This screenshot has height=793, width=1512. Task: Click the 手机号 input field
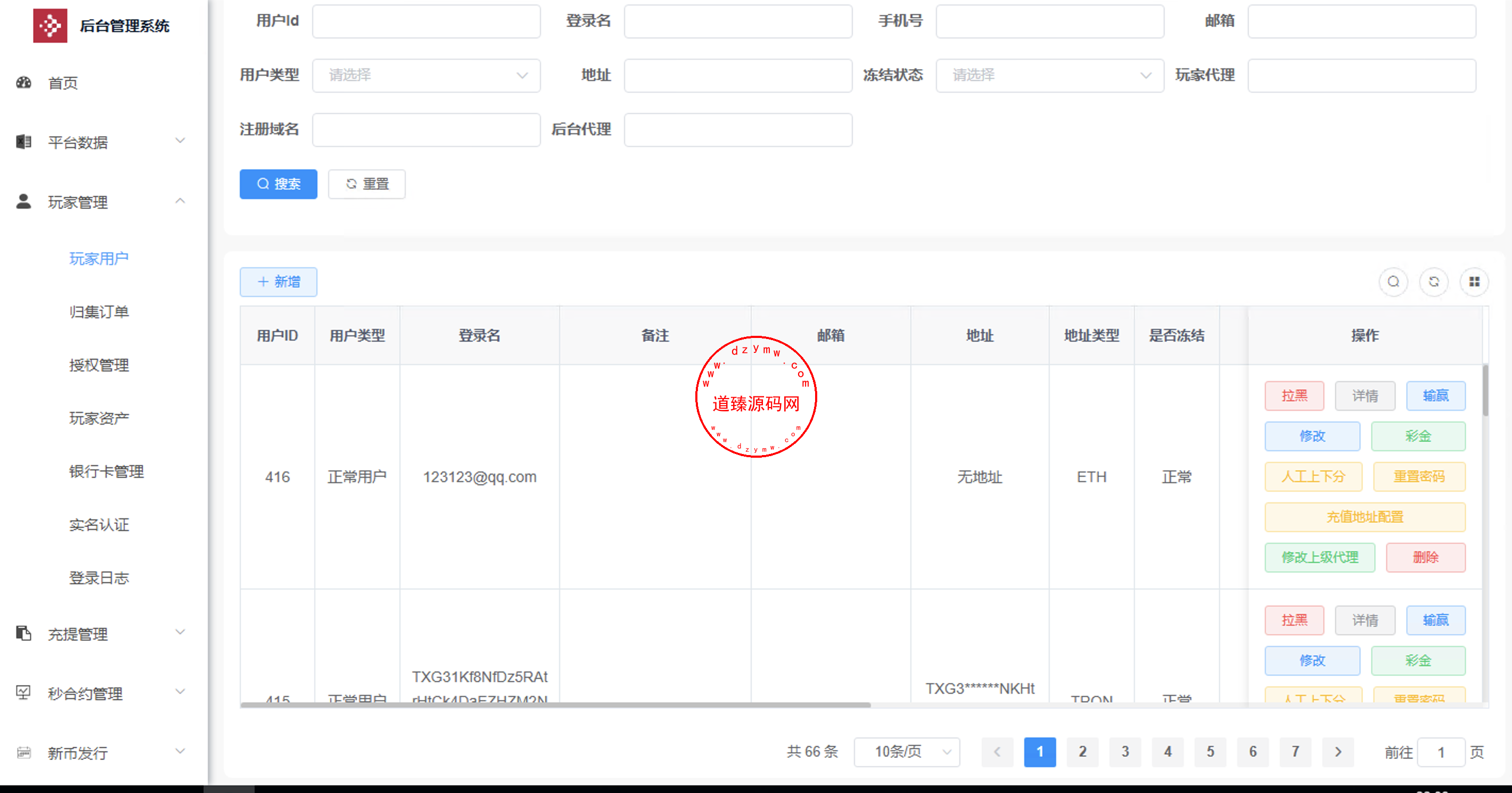(x=1050, y=21)
